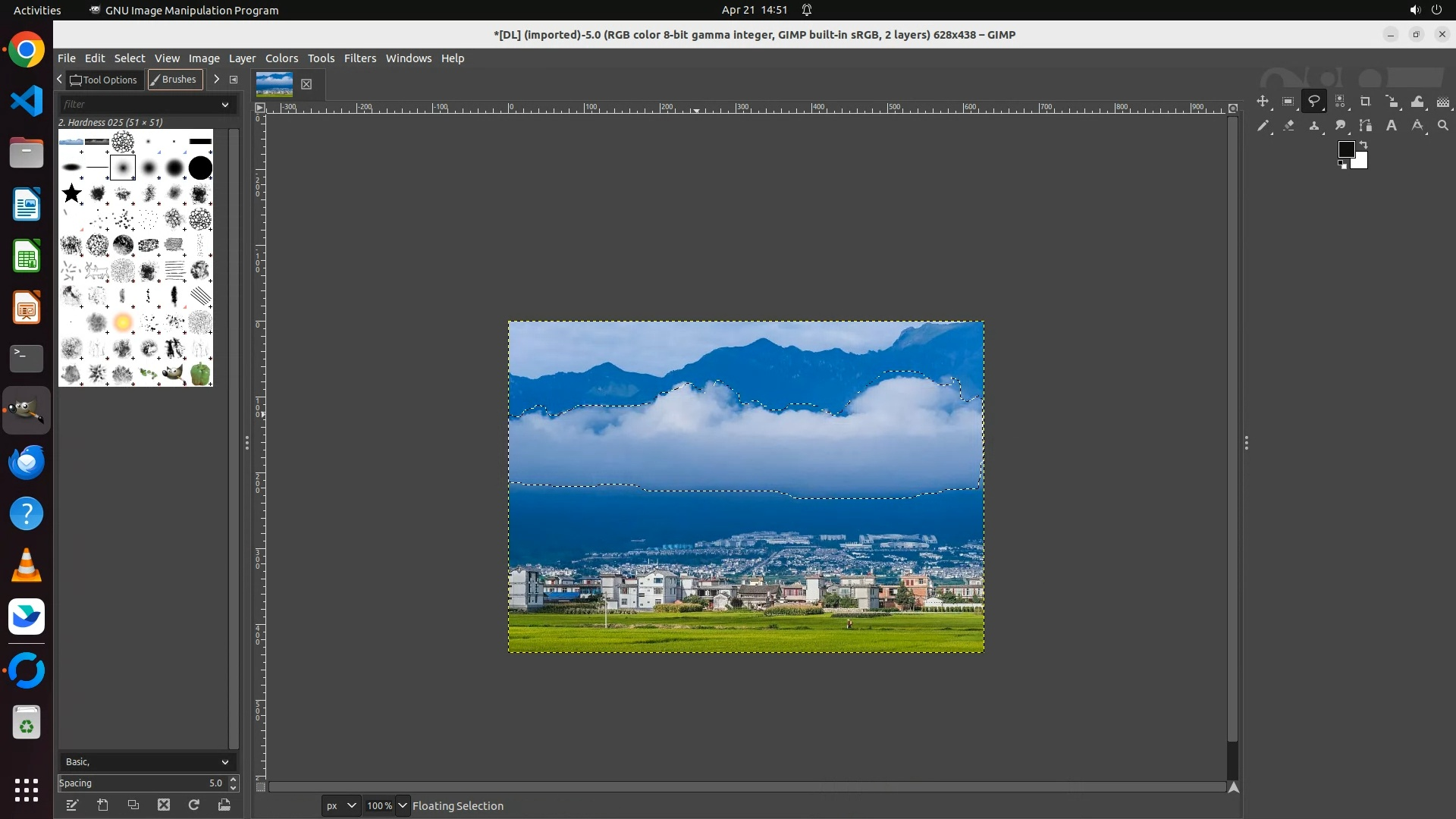The image size is (1456, 819).
Task: Open the Colors menu
Action: (281, 58)
